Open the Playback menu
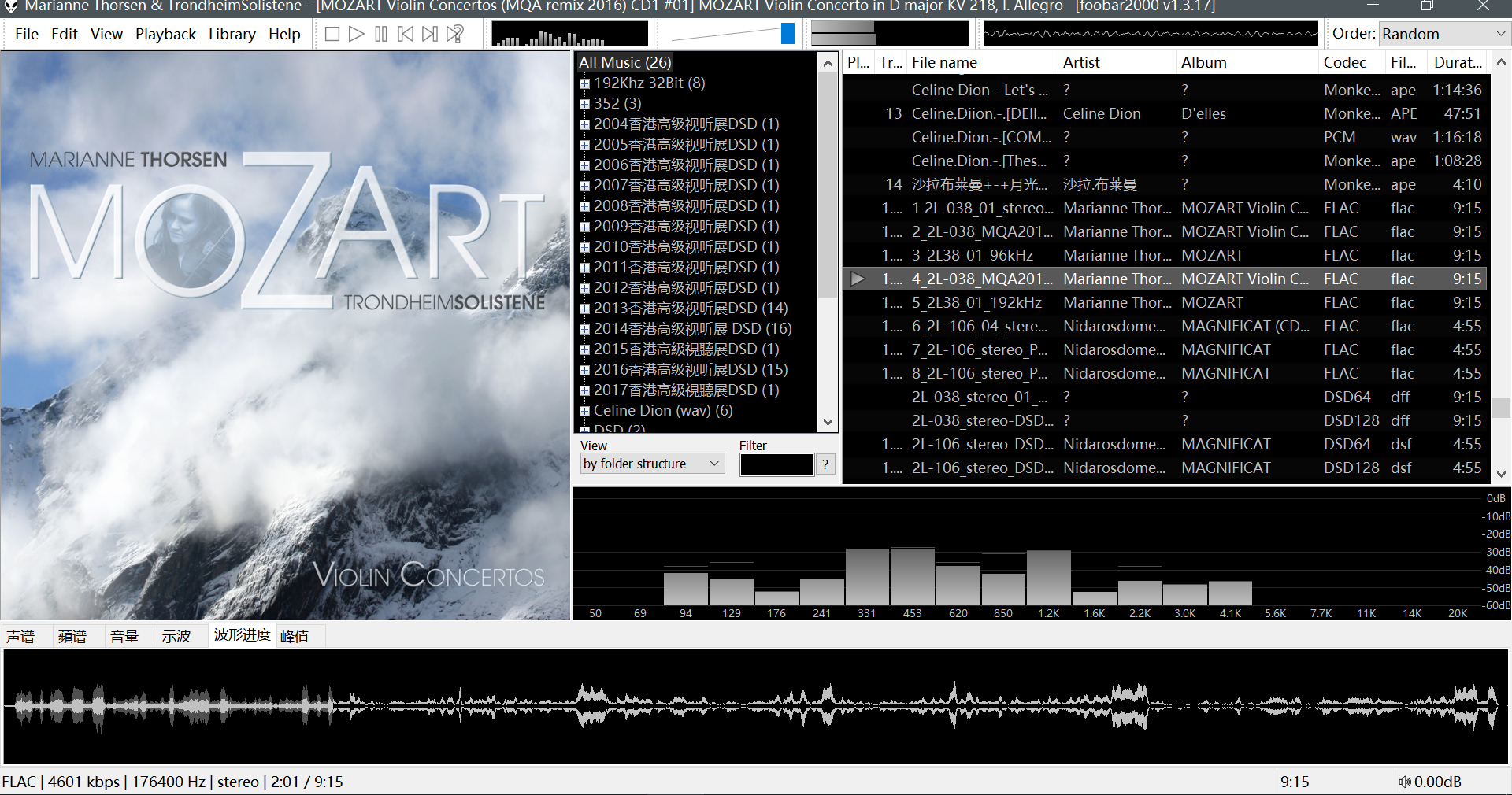1512x795 pixels. pyautogui.click(x=165, y=34)
